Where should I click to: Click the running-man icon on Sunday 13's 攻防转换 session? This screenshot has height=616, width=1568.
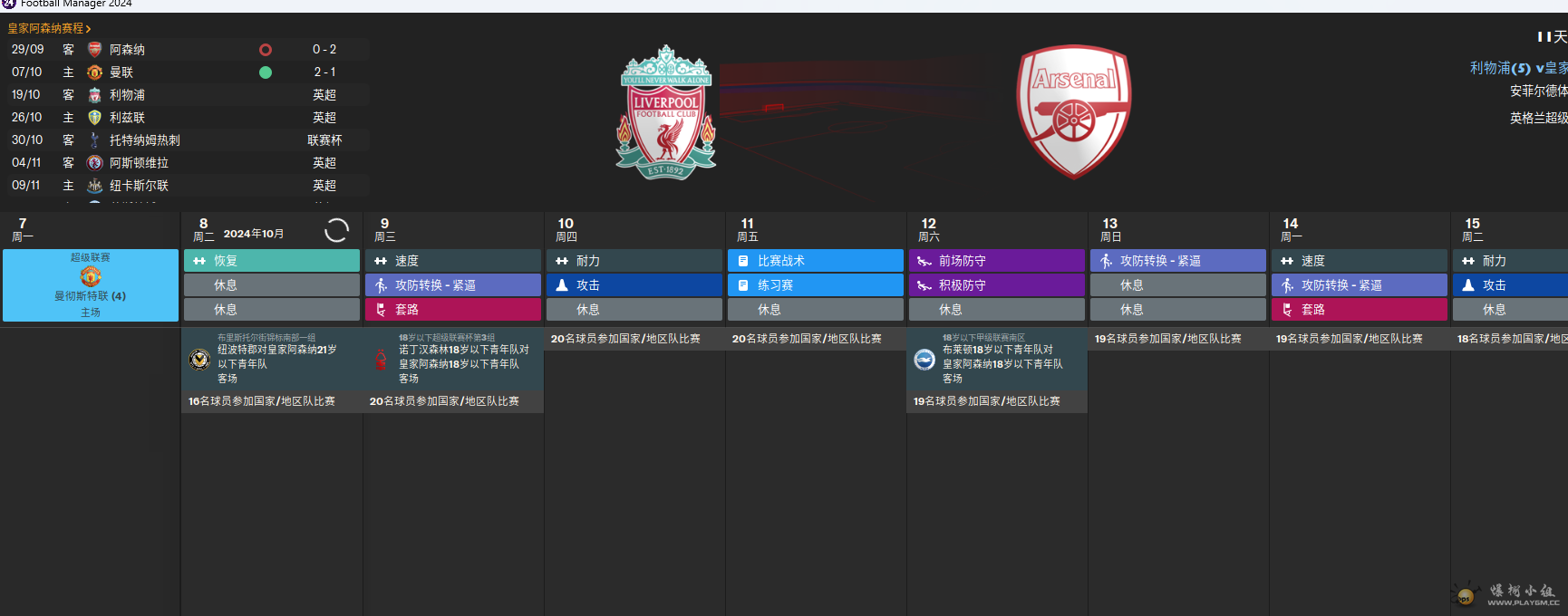click(x=1106, y=261)
